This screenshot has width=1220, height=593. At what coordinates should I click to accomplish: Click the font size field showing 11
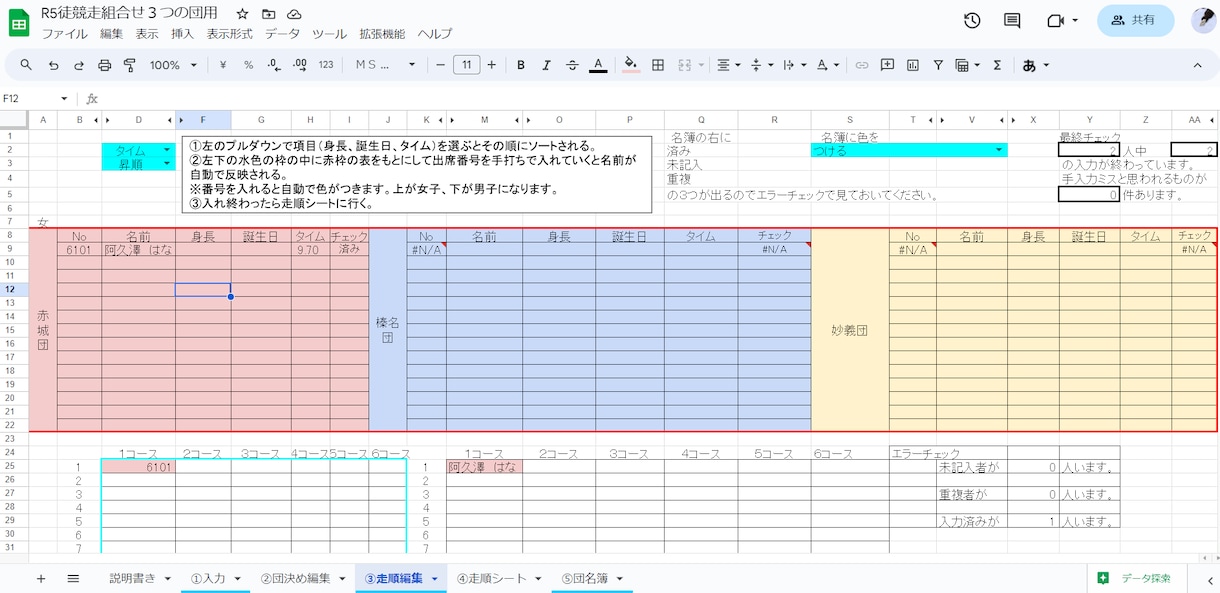[x=466, y=65]
